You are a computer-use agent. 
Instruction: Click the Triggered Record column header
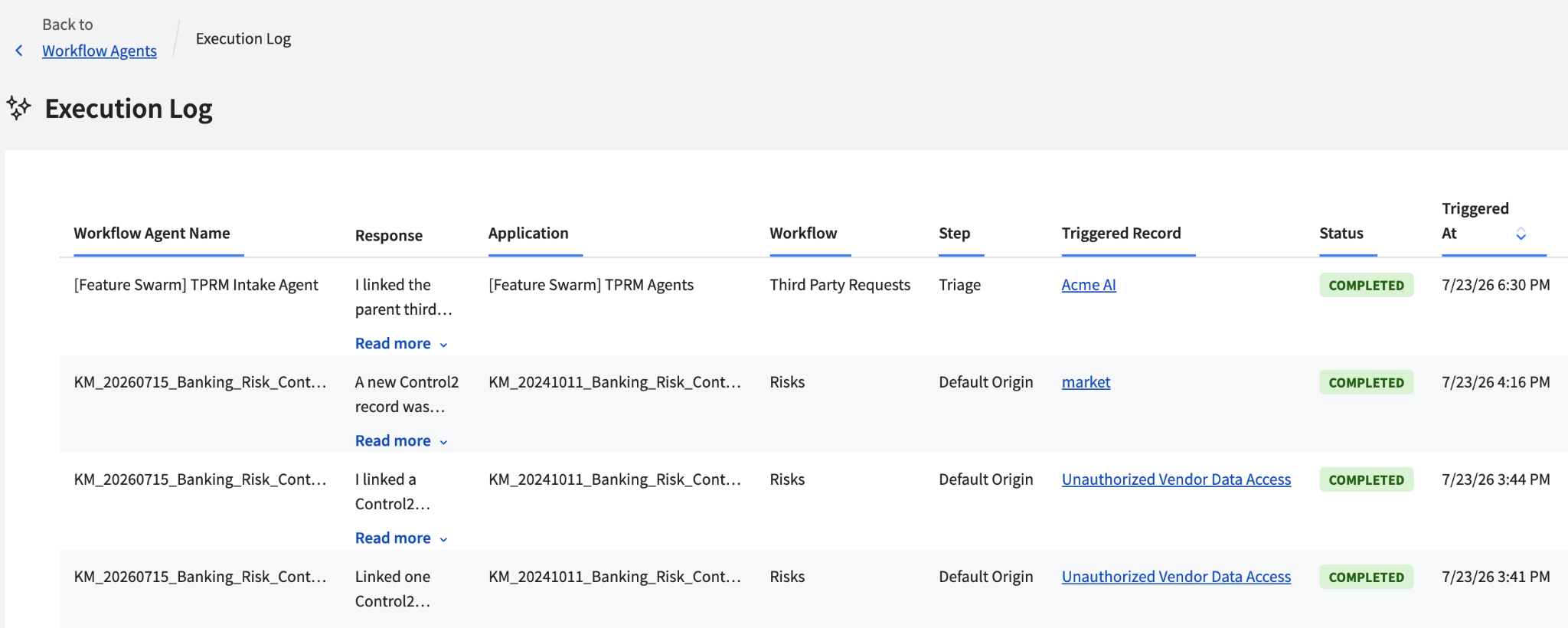point(1121,234)
